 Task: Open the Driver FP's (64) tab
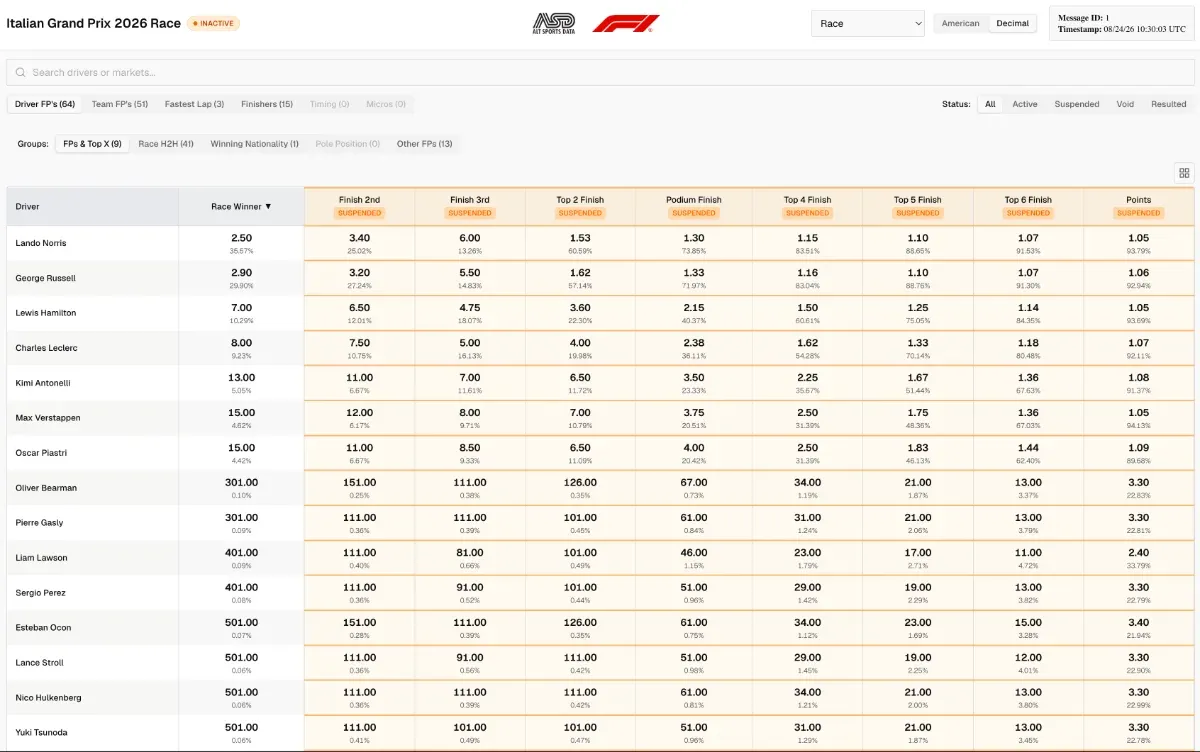45,104
